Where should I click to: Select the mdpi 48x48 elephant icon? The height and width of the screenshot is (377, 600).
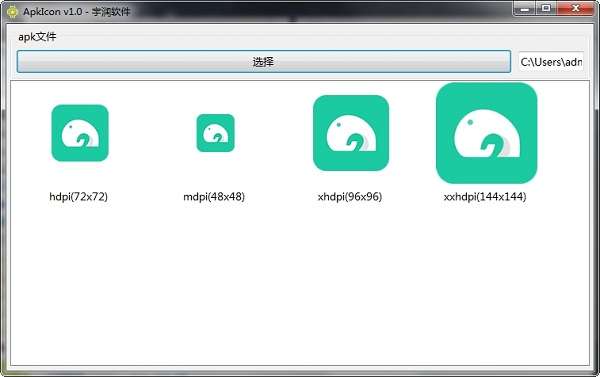(x=215, y=133)
